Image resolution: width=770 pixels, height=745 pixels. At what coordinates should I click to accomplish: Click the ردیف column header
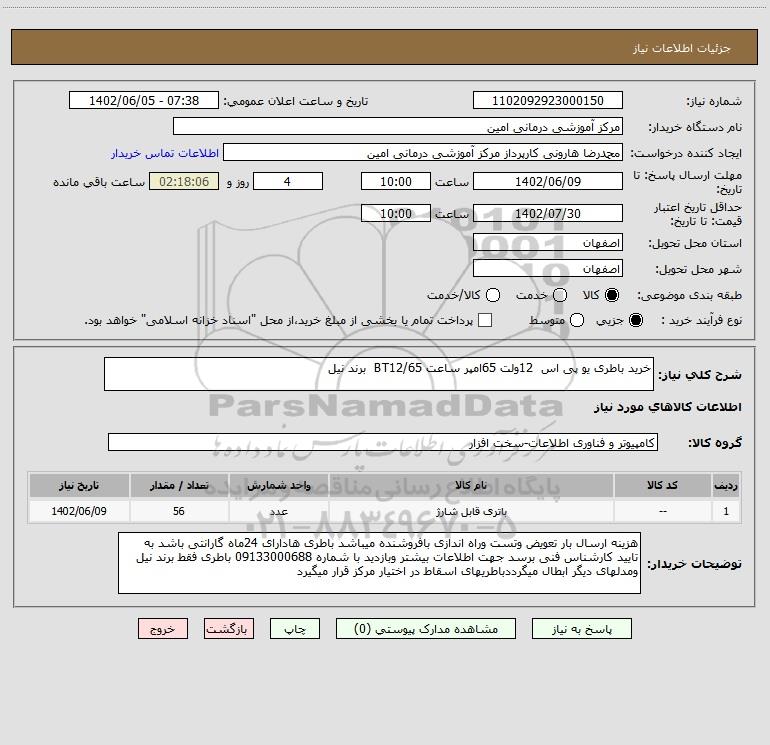tap(726, 485)
